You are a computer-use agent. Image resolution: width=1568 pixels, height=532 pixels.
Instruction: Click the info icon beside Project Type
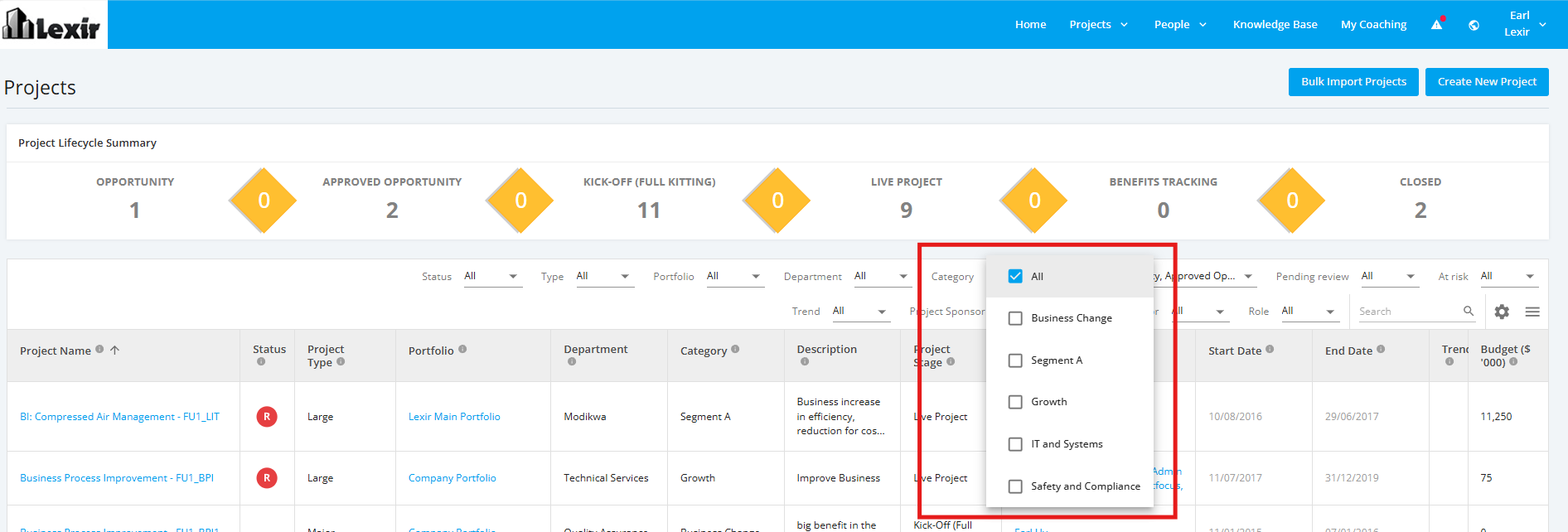(341, 361)
